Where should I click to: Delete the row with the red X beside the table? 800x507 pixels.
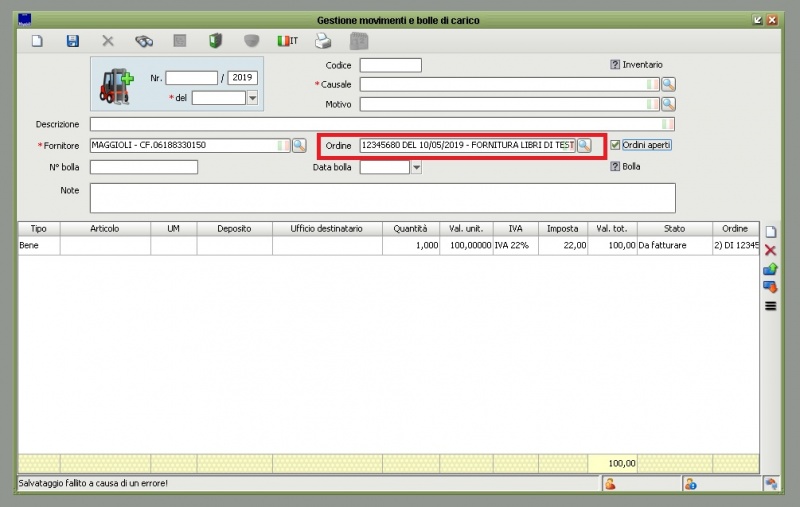pyautogui.click(x=770, y=251)
